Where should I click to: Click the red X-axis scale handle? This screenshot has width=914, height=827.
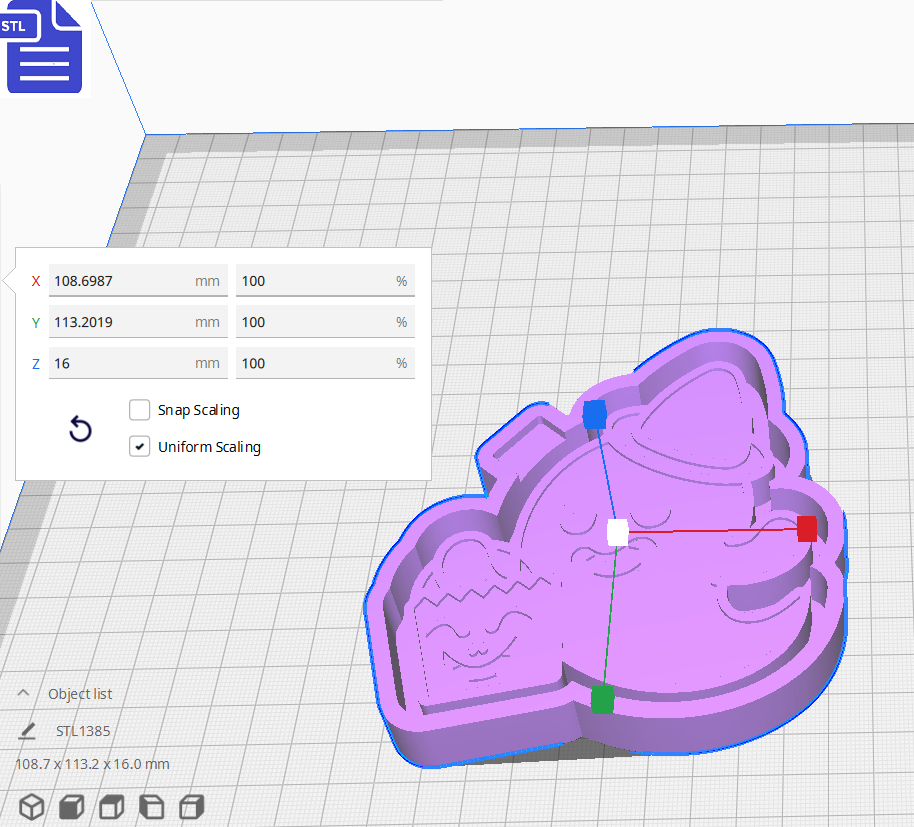[808, 530]
